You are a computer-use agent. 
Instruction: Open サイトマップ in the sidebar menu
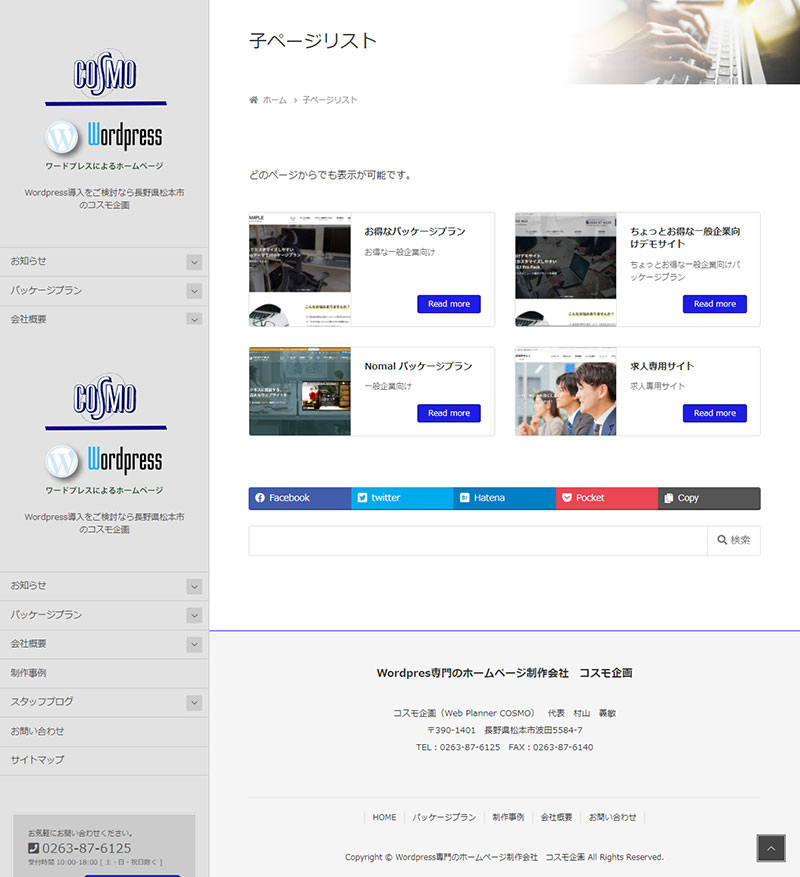pyautogui.click(x=37, y=760)
